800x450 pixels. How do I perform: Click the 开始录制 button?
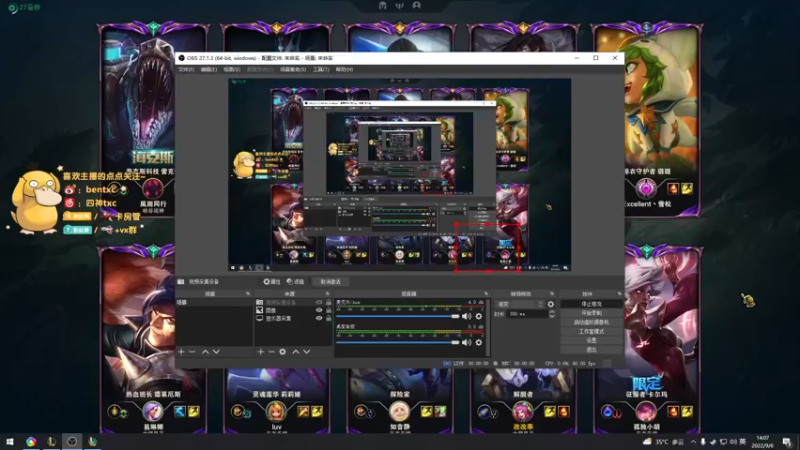coord(591,313)
